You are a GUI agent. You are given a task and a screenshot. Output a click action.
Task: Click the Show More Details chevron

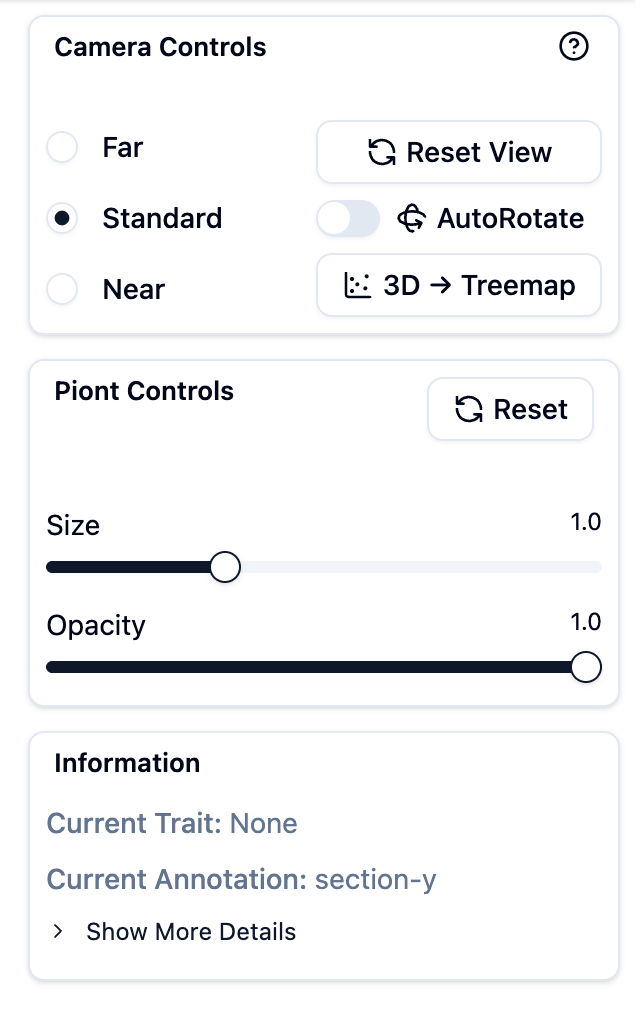point(58,931)
